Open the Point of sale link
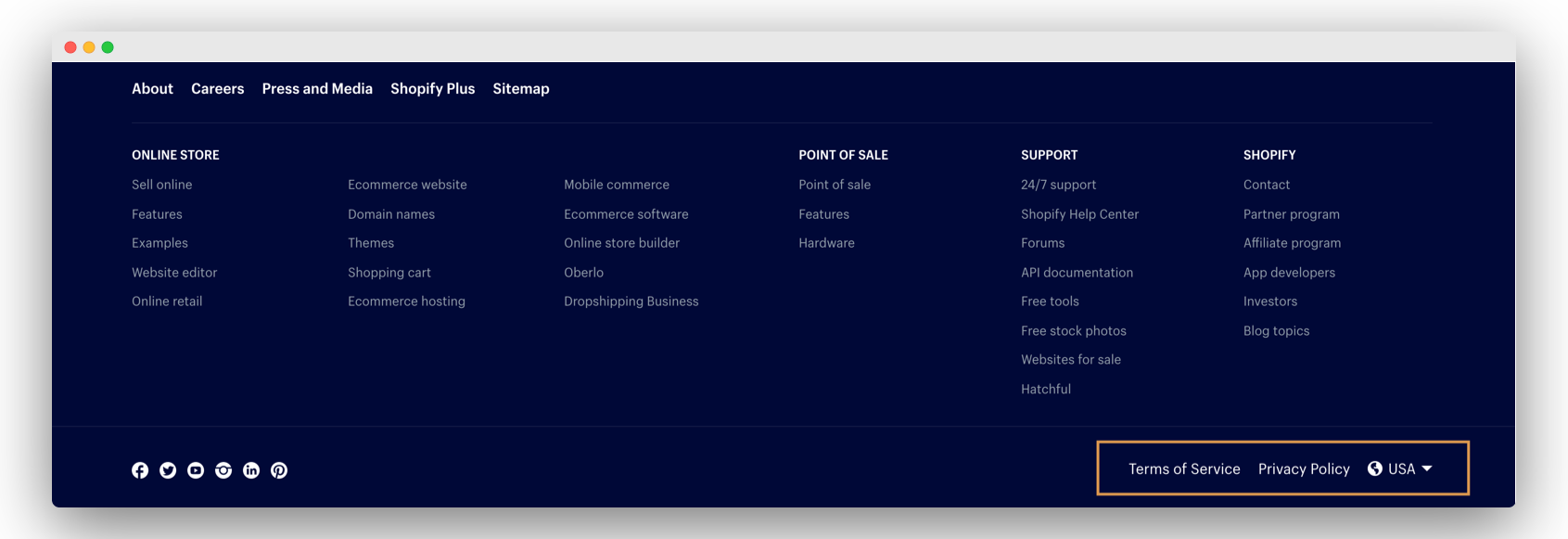This screenshot has height=539, width=1568. [835, 185]
